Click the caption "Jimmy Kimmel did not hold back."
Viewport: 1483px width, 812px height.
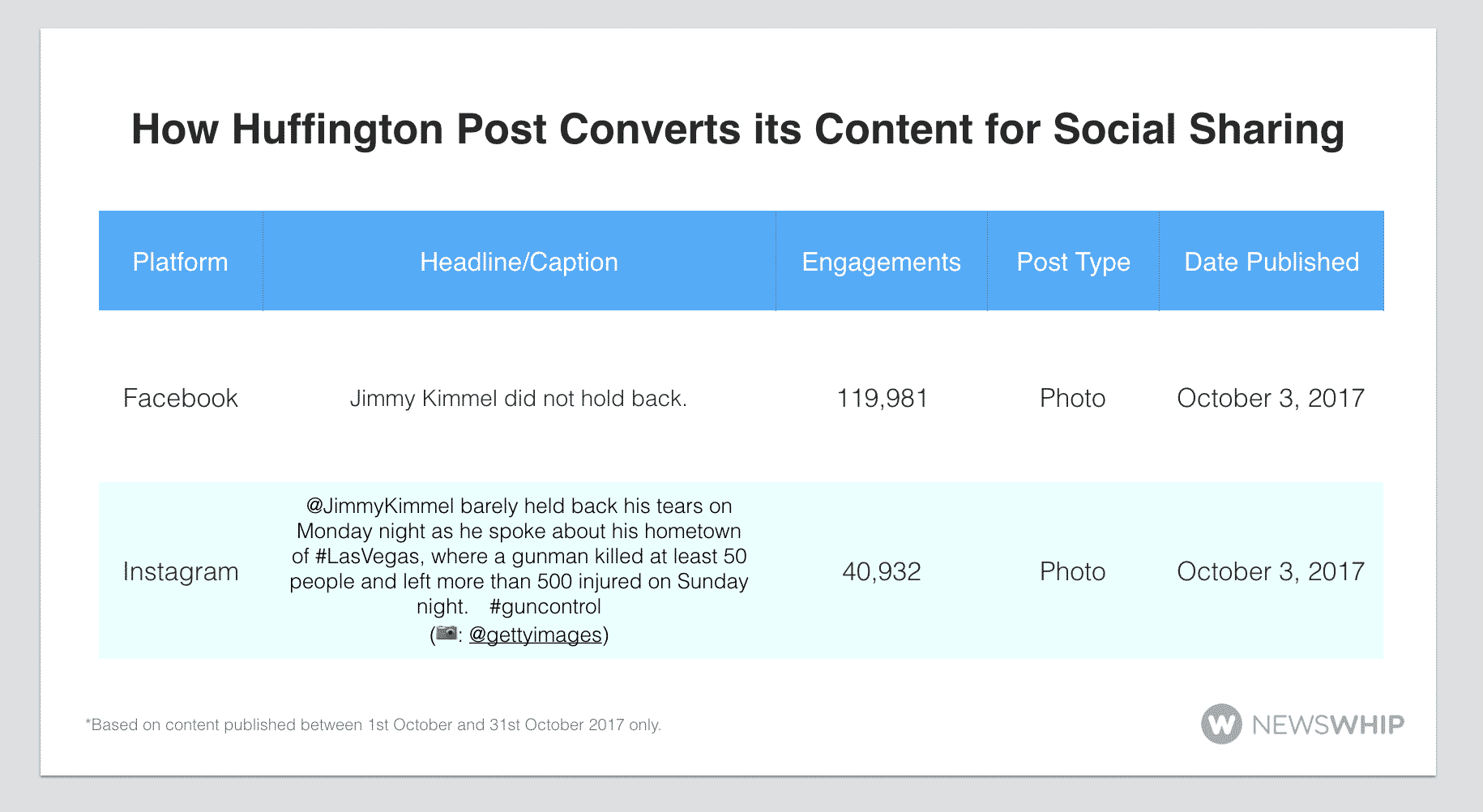(518, 399)
